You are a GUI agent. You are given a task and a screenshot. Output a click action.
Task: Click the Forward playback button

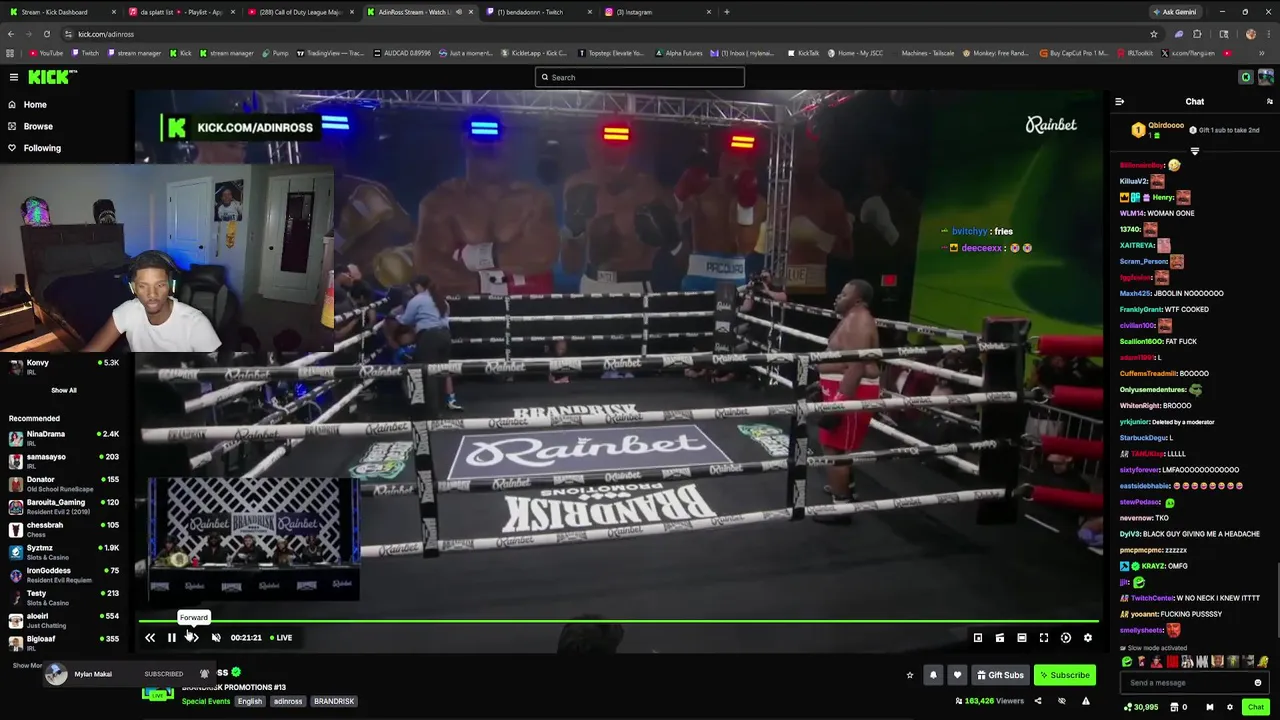(192, 638)
